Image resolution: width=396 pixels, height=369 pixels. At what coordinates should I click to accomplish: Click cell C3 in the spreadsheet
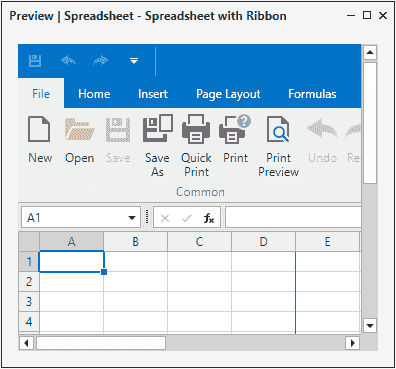point(199,302)
